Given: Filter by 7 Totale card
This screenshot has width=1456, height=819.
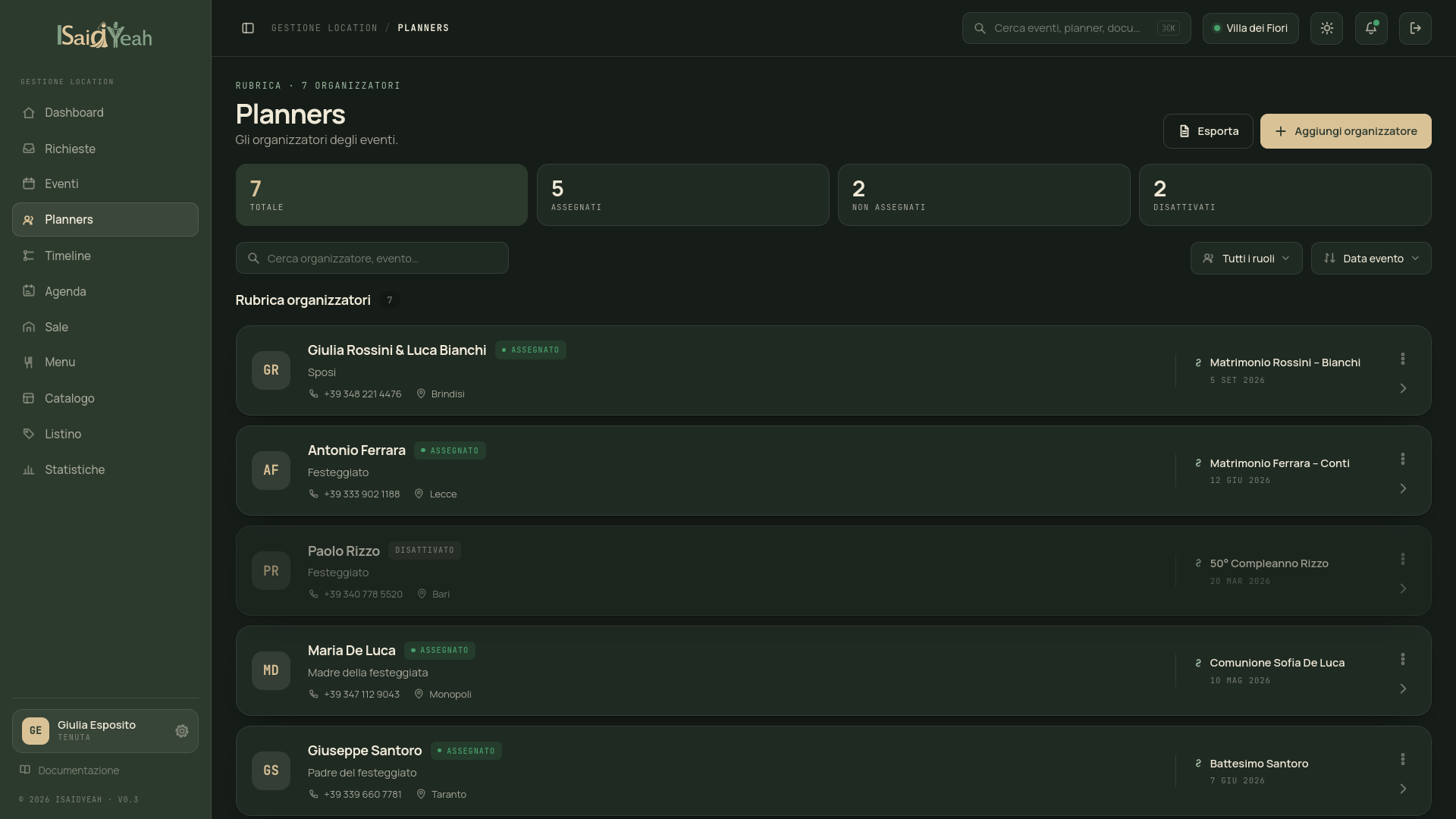Looking at the screenshot, I should tap(381, 195).
